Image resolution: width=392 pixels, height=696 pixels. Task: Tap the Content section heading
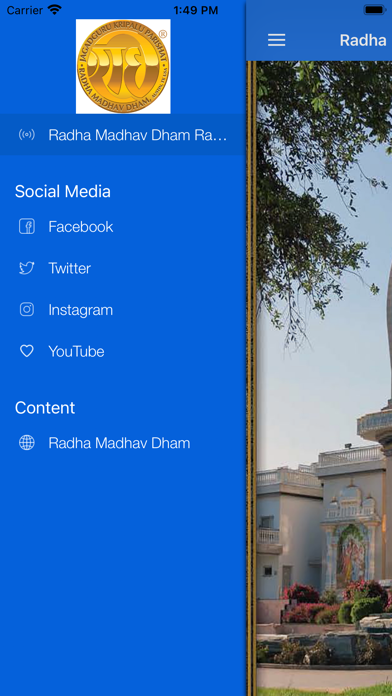45,407
